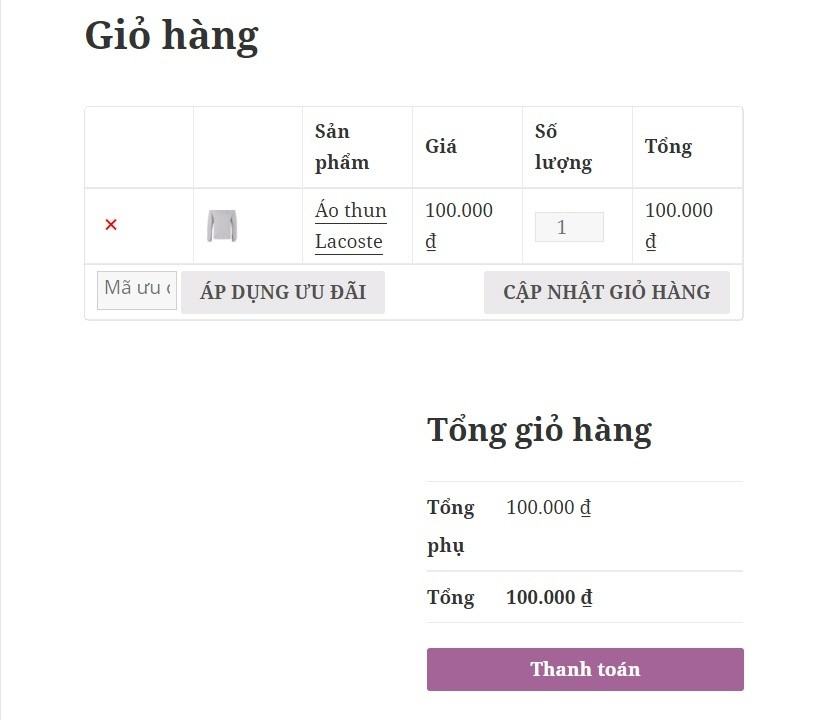
Task: Click the Tổng header in the product table
Action: [668, 147]
